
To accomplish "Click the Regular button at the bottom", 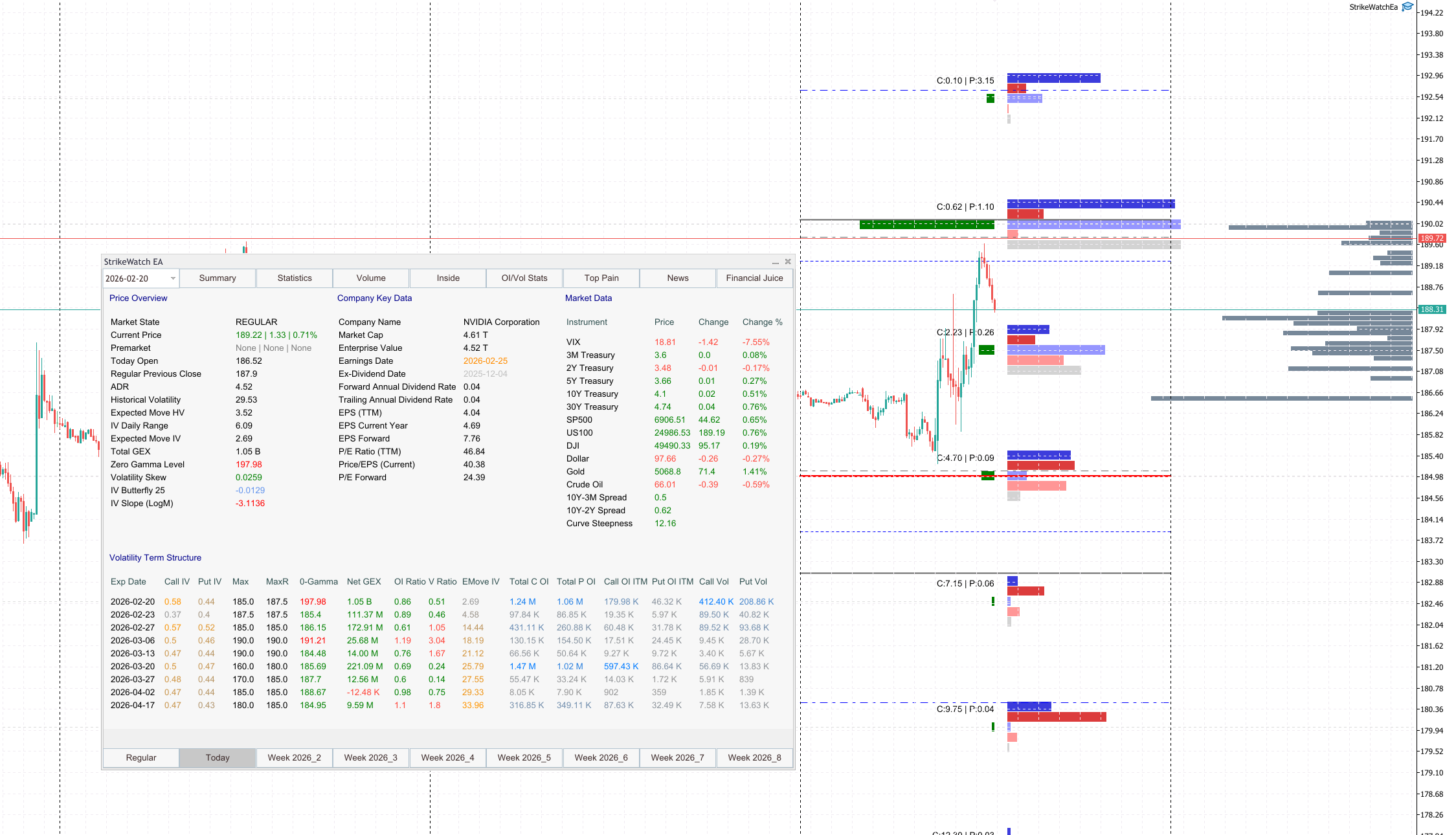I will point(140,757).
